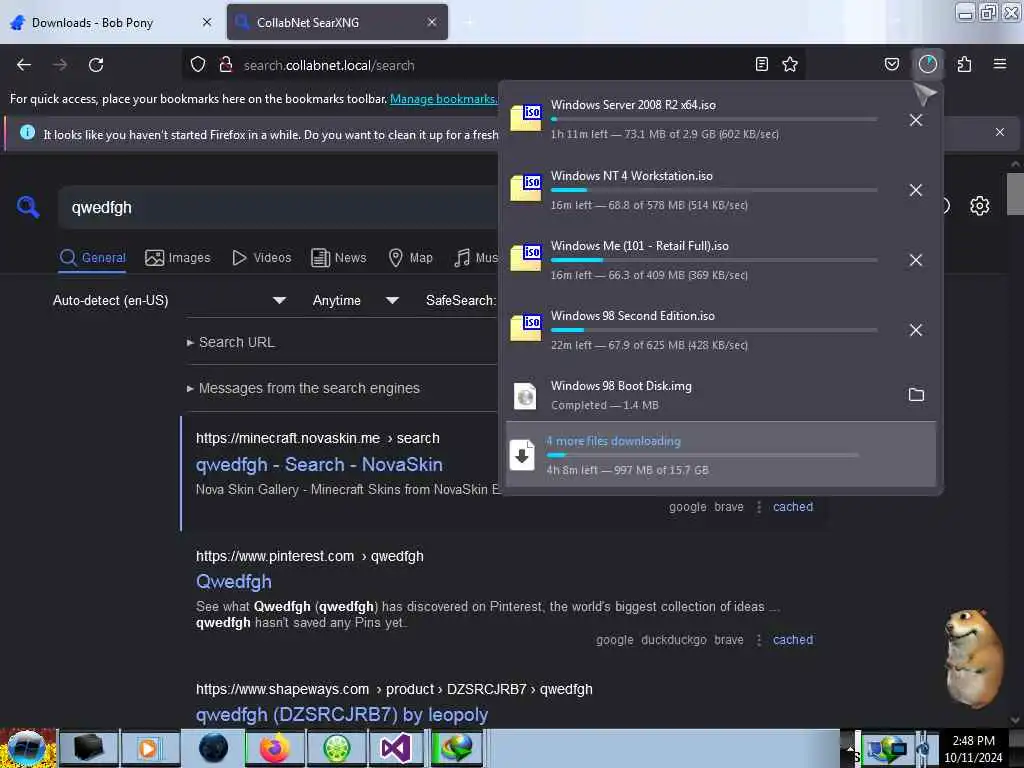The height and width of the screenshot is (768, 1024).
Task: Click Windows Server 2008 R2 download progress bar
Action: coord(714,120)
